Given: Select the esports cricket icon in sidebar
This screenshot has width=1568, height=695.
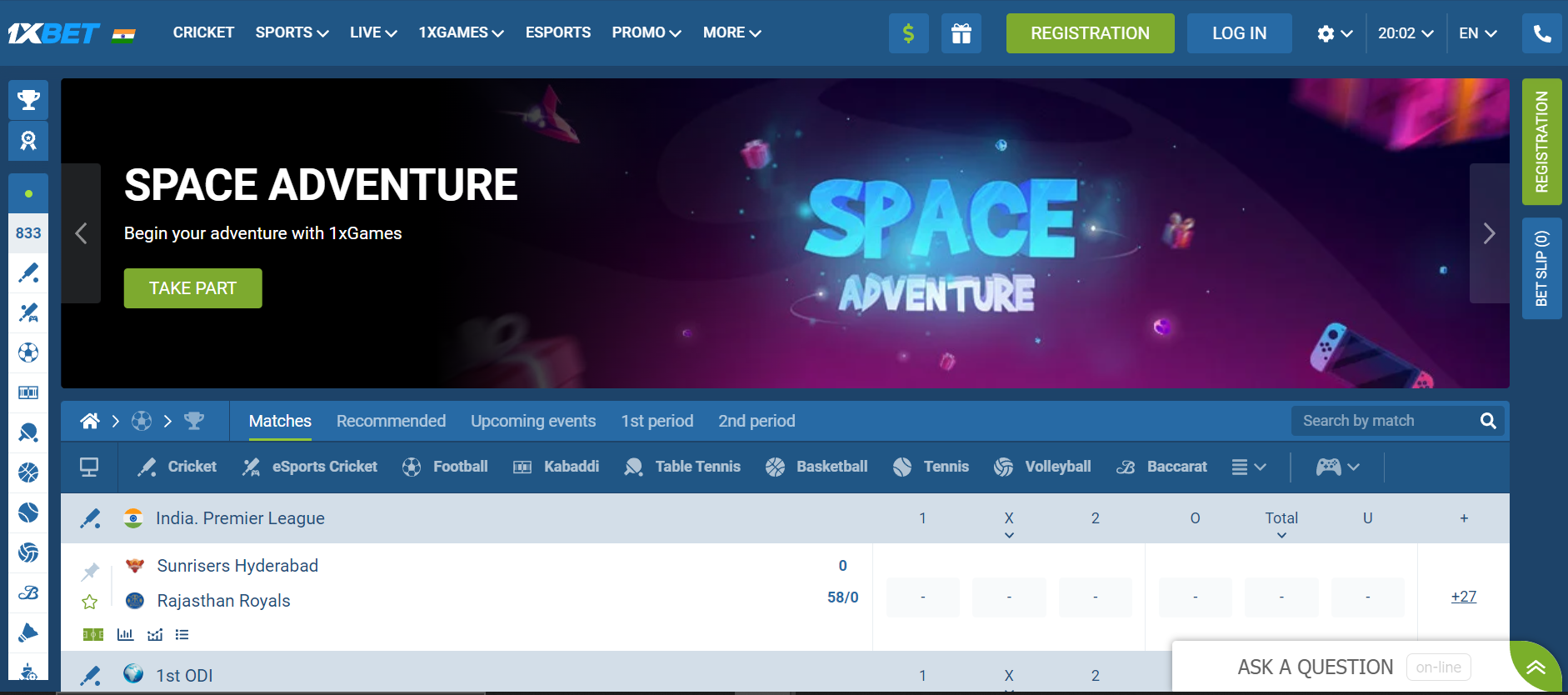Looking at the screenshot, I should click(x=28, y=312).
